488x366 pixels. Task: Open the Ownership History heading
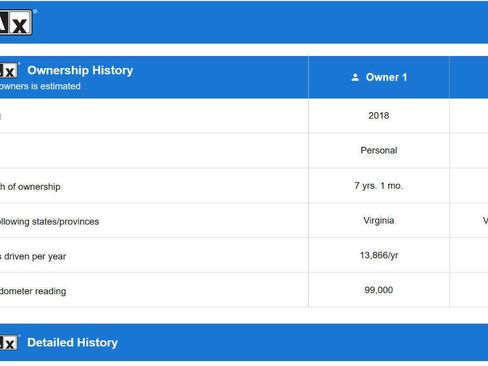pyautogui.click(x=80, y=70)
